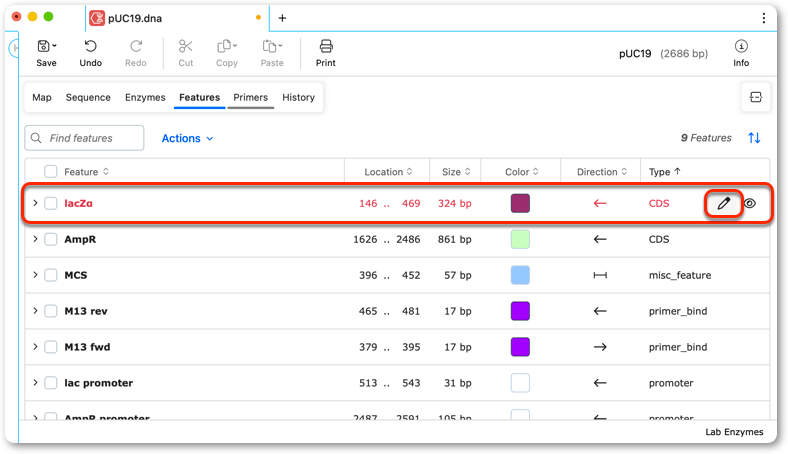Click the magnifier in Find features box
Screen dimensions: 788x454
click(x=36, y=138)
